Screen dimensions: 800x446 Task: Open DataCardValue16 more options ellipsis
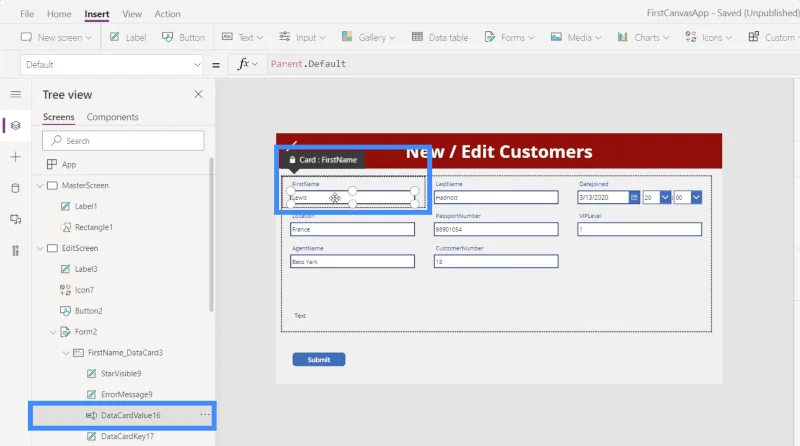coord(205,415)
